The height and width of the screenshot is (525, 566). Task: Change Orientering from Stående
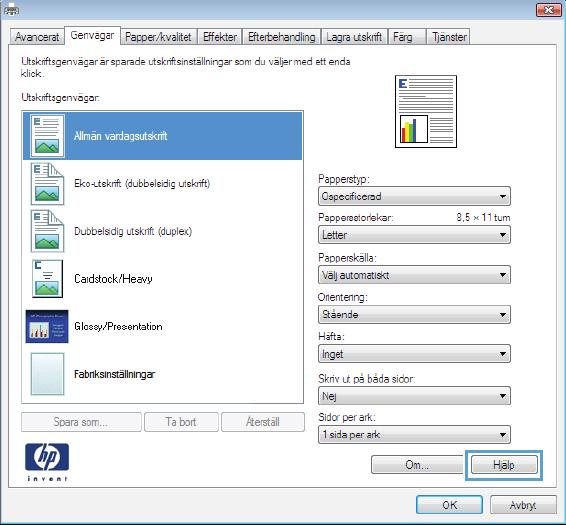pos(414,314)
